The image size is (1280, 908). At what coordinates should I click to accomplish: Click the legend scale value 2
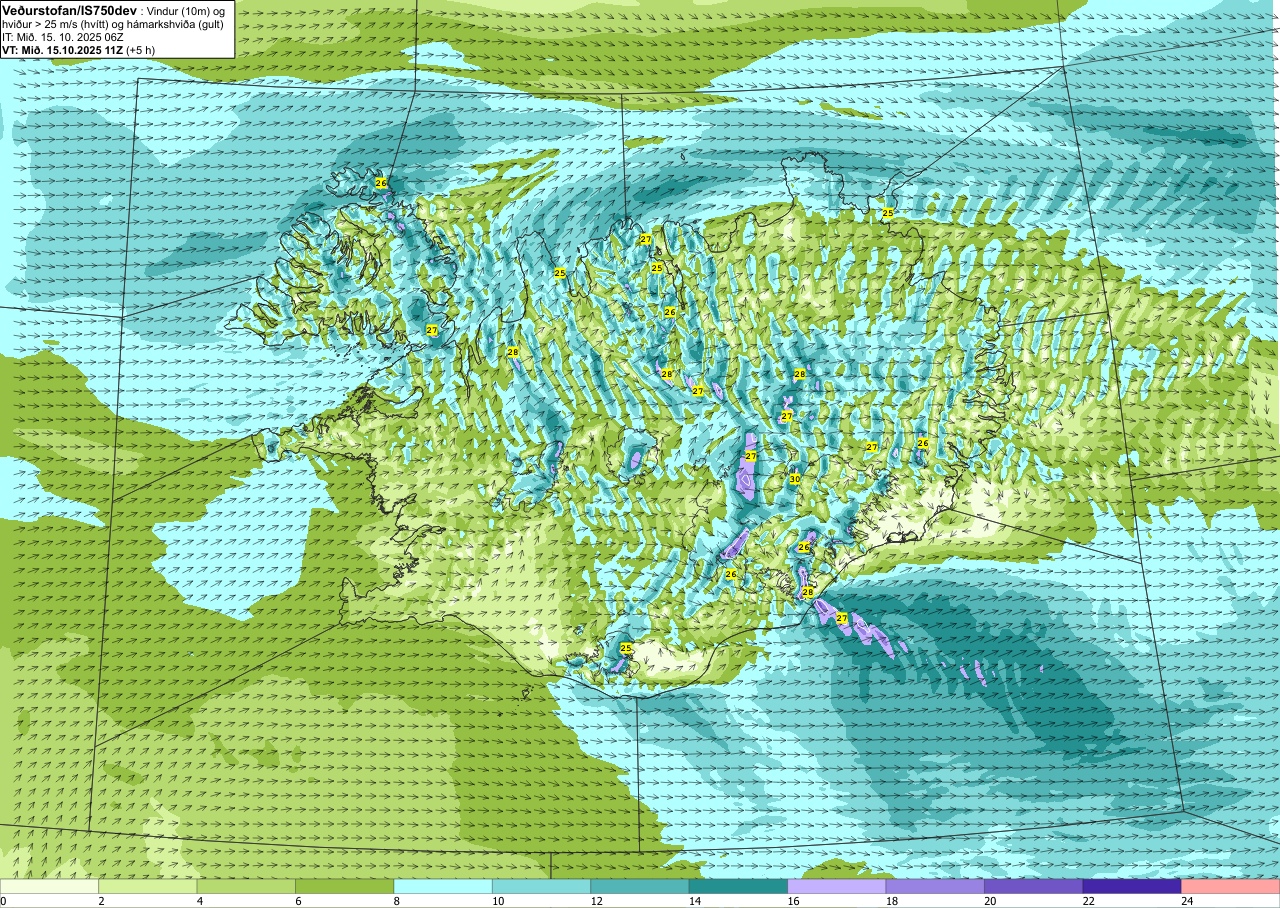99,902
